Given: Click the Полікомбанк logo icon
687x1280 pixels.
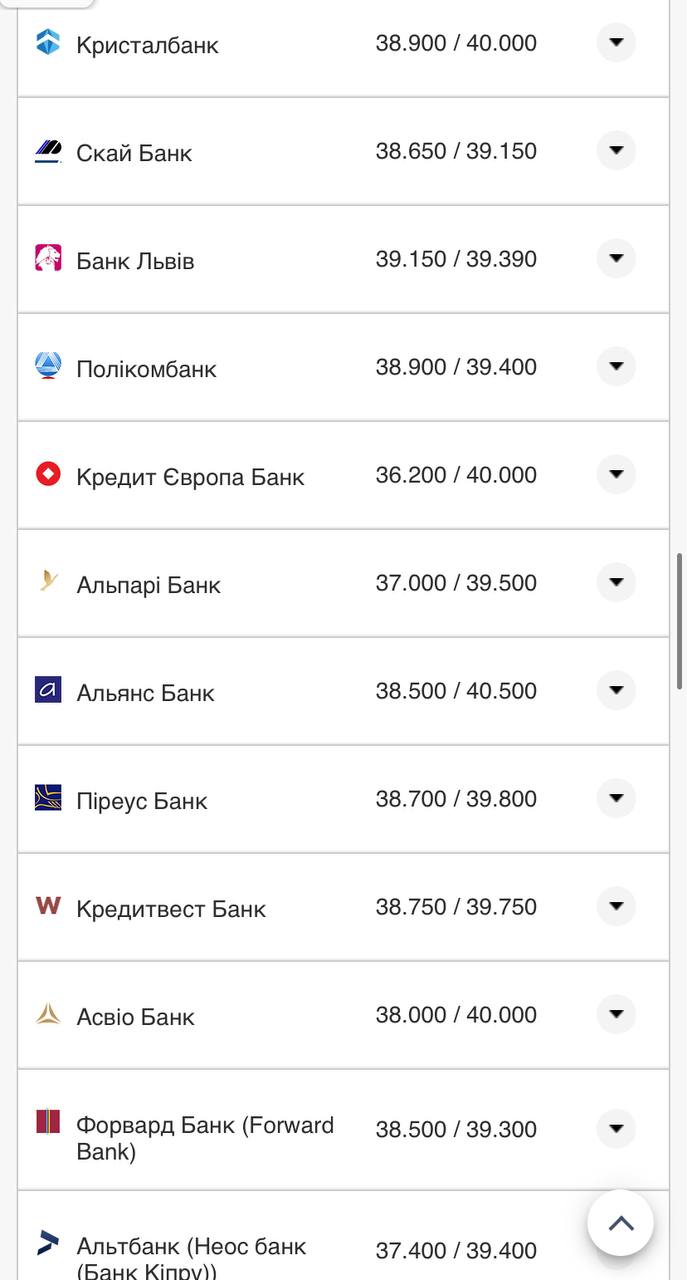Looking at the screenshot, I should [48, 366].
